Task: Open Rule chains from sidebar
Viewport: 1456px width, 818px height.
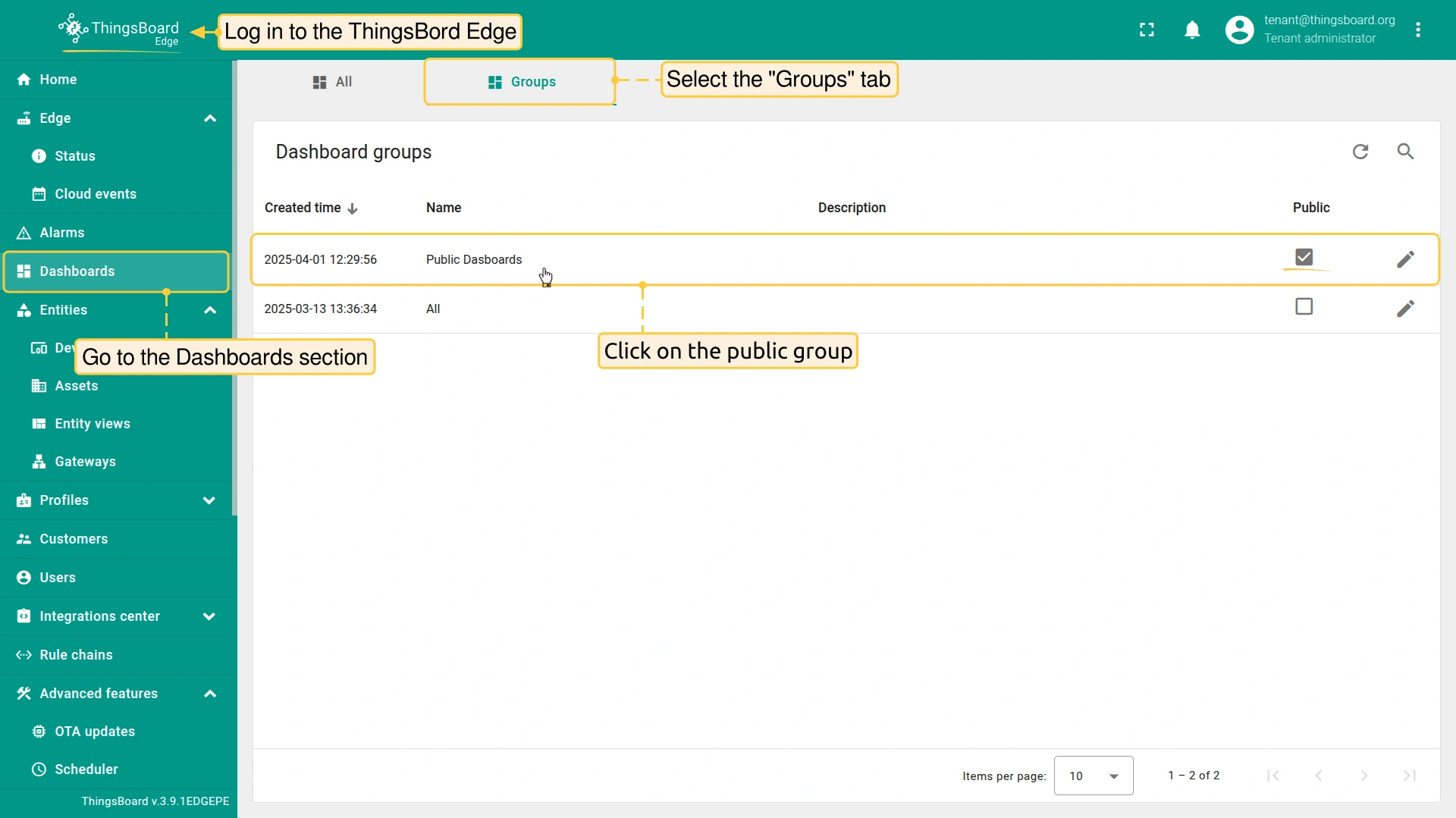Action: tap(76, 655)
